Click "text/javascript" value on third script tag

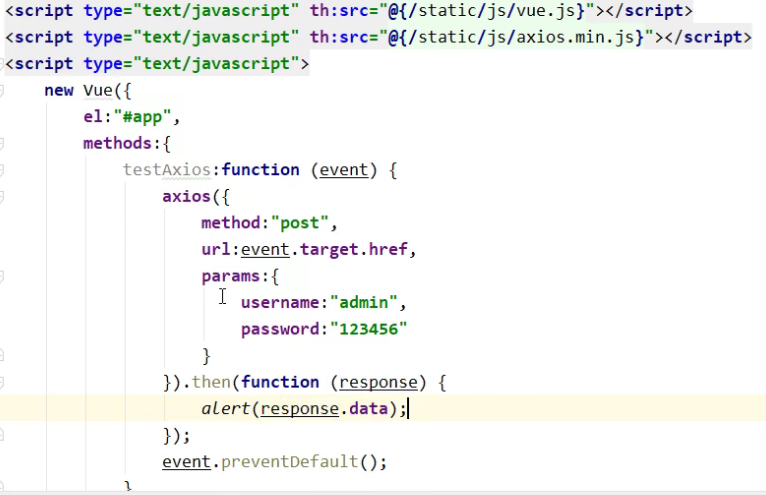(x=216, y=64)
